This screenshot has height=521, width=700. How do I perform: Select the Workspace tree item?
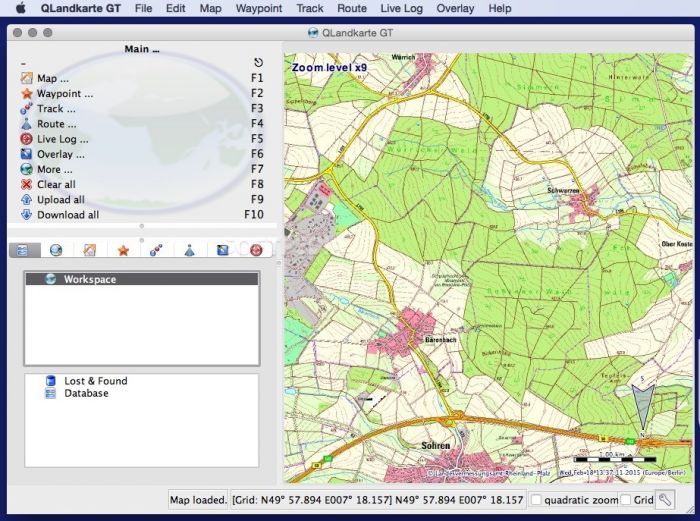[x=142, y=279]
